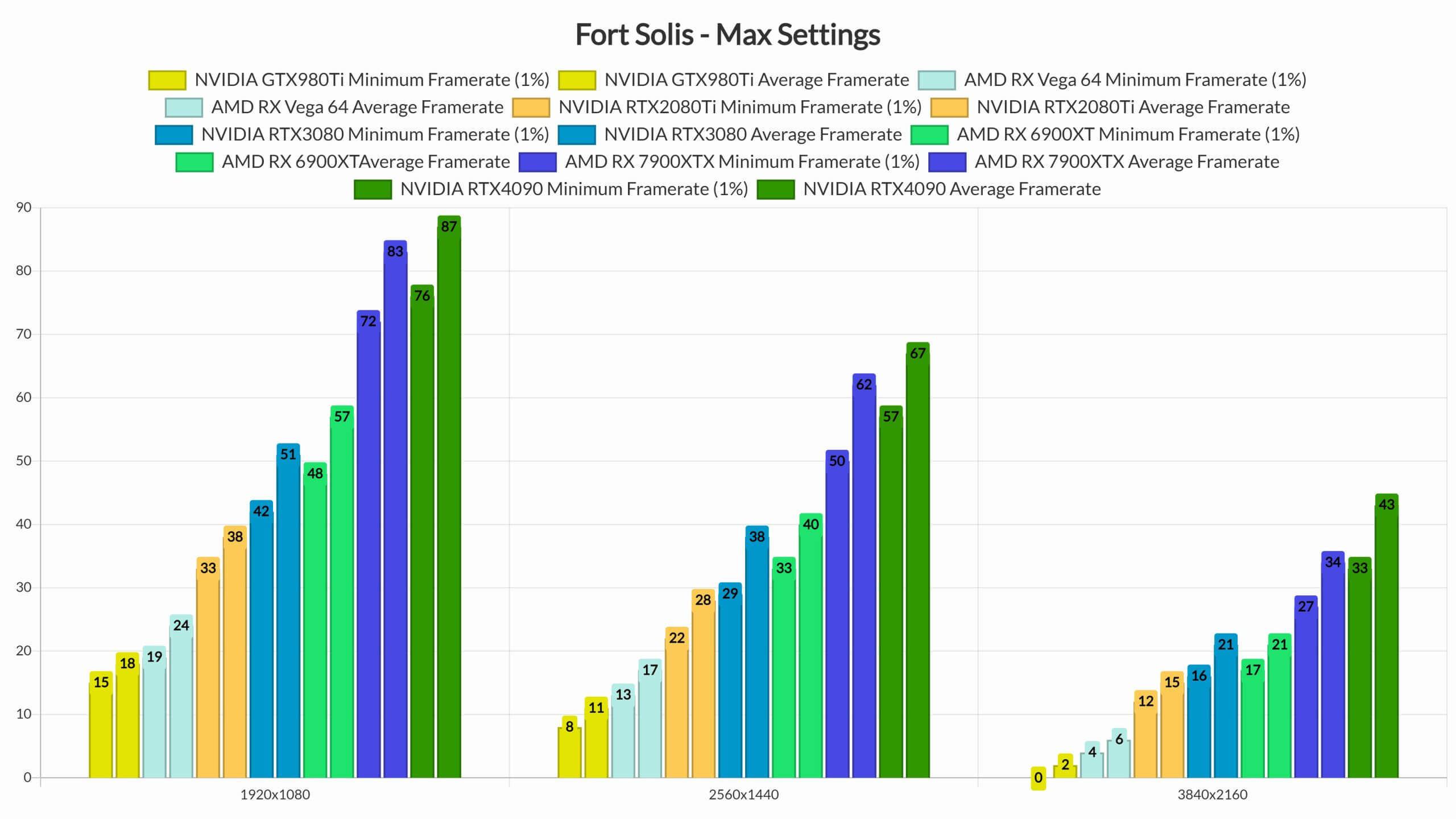
Task: Click the blue RTX3080 Minimum Framerate swatch
Action: (173, 135)
